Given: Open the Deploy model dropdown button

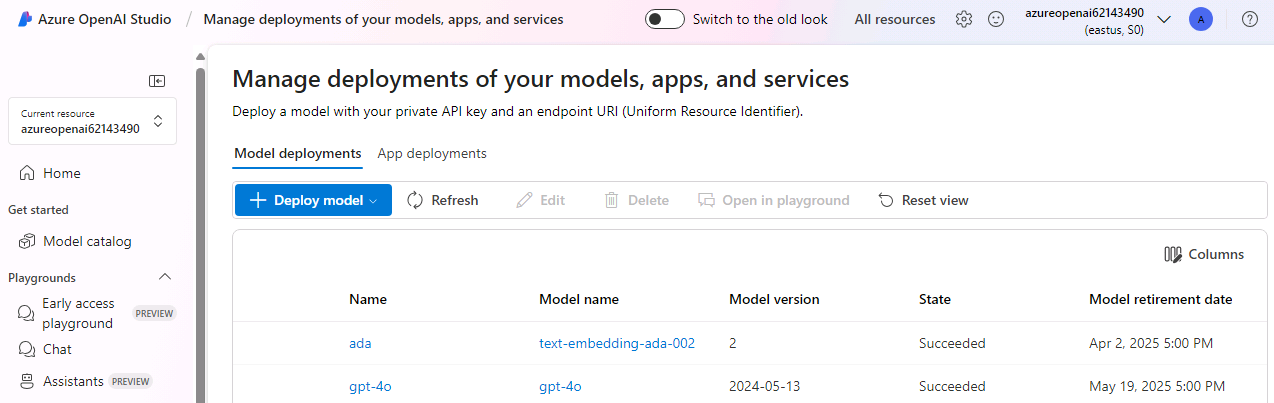Looking at the screenshot, I should click(313, 200).
